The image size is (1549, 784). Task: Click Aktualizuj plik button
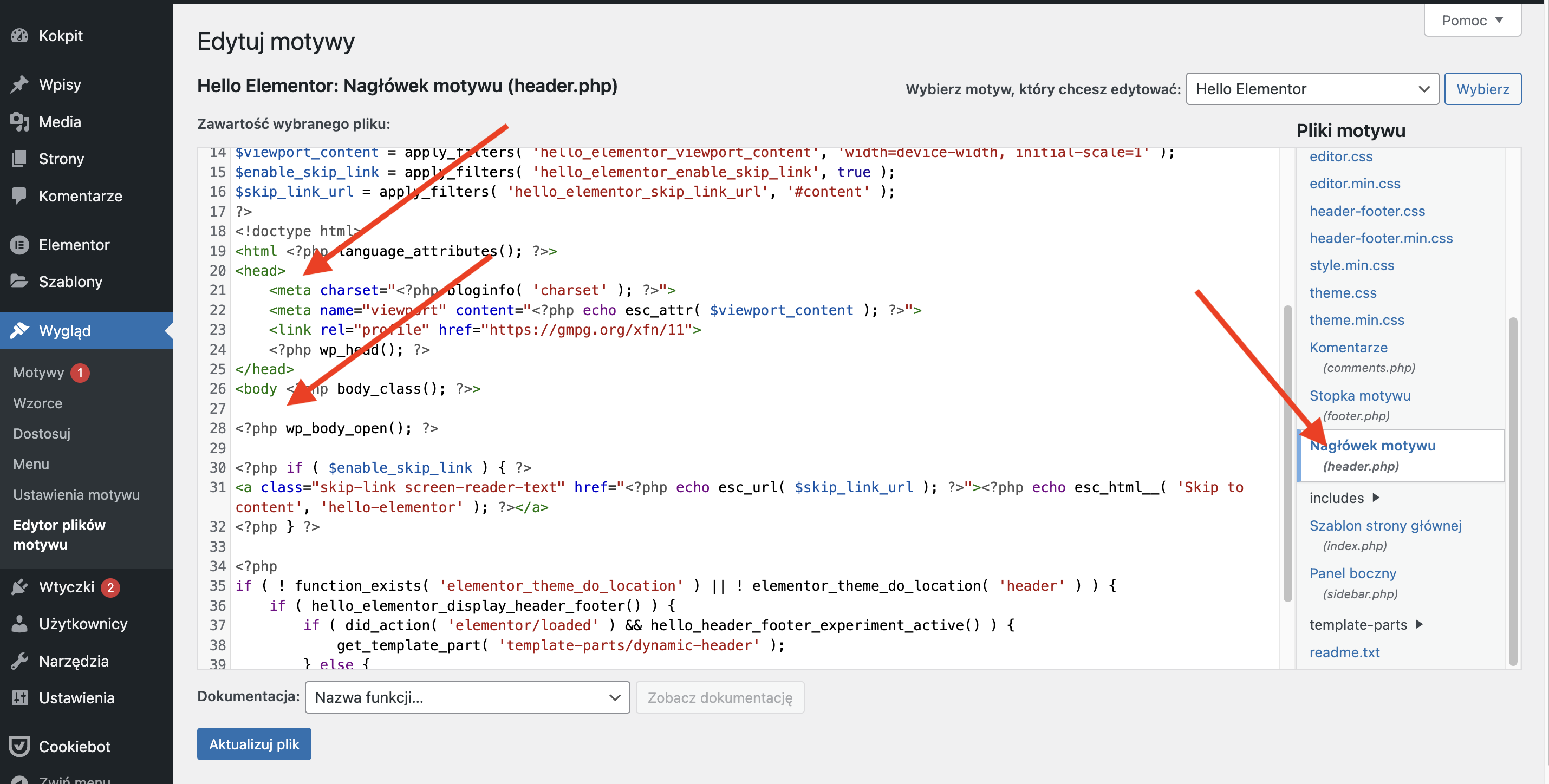point(254,744)
